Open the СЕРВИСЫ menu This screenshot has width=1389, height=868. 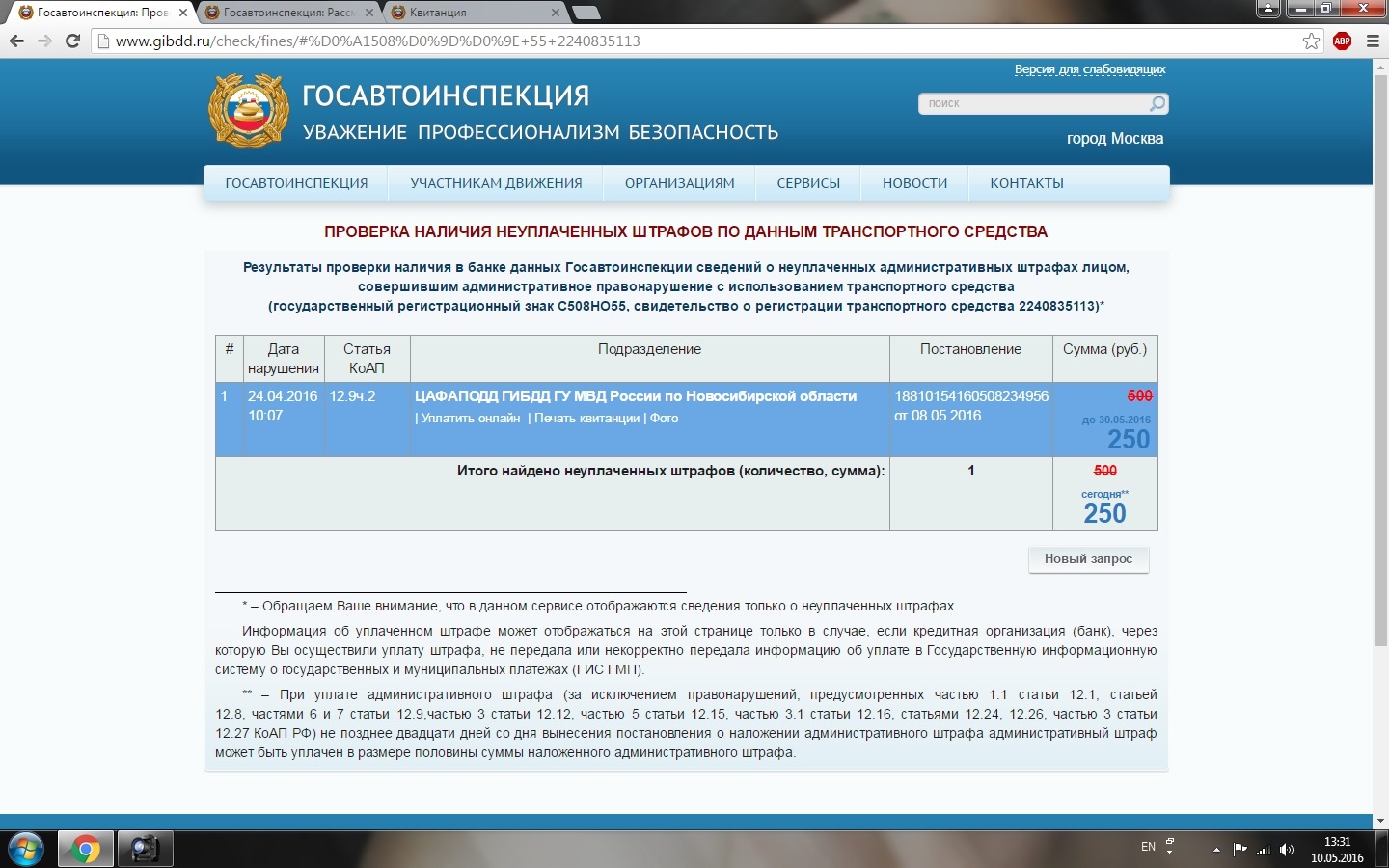(808, 183)
